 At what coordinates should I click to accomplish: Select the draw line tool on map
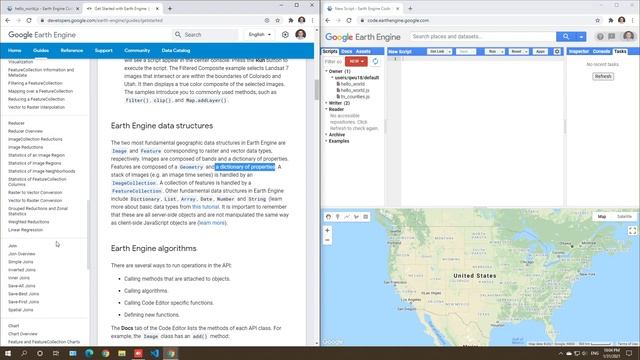point(347,217)
